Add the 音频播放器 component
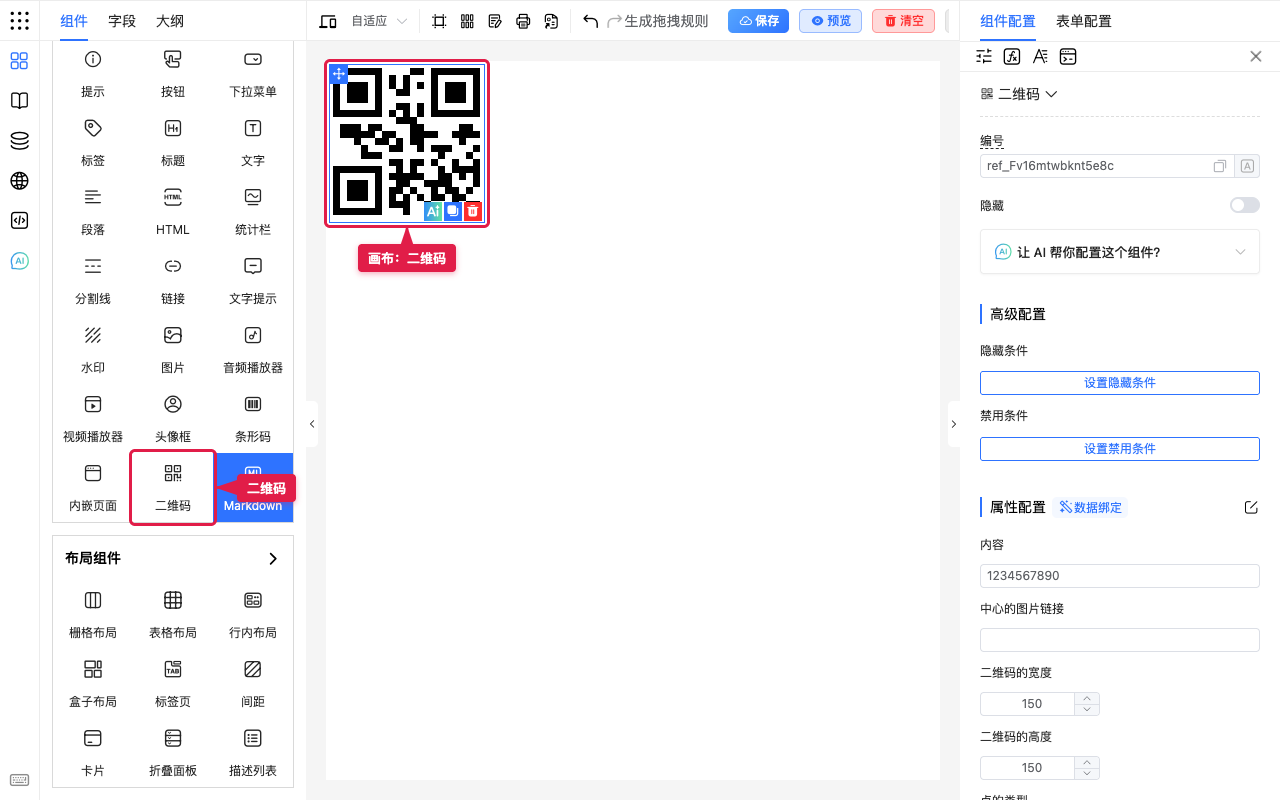 [253, 349]
